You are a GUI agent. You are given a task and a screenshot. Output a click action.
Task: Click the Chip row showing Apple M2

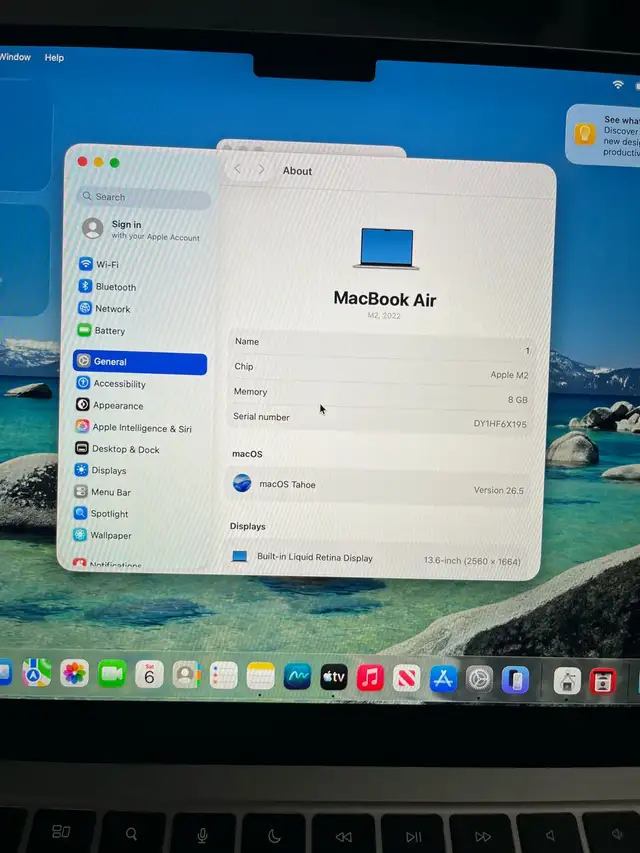point(380,369)
